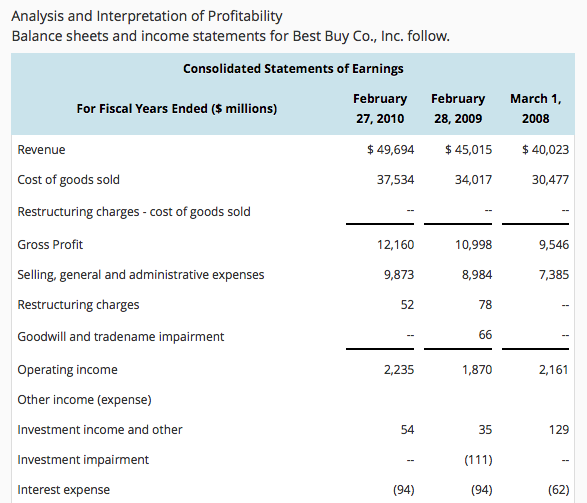Click the Investment income and other label
Viewport: 587px width, 503px height.
coord(100,430)
